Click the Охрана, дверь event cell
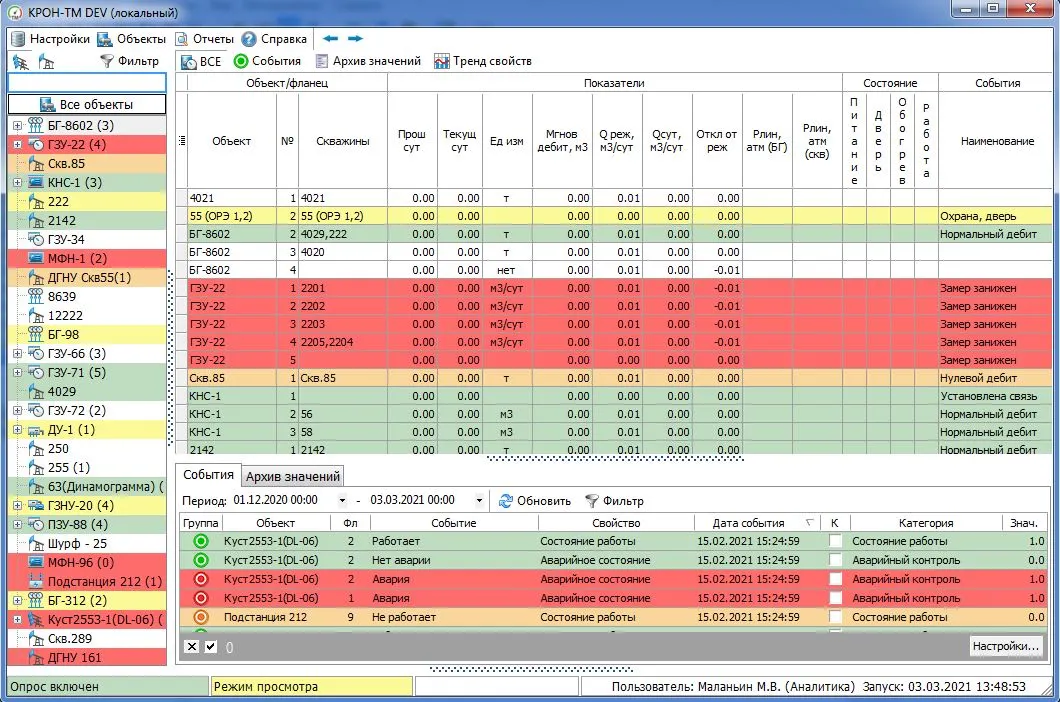Image resolution: width=1060 pixels, height=702 pixels. click(x=995, y=216)
